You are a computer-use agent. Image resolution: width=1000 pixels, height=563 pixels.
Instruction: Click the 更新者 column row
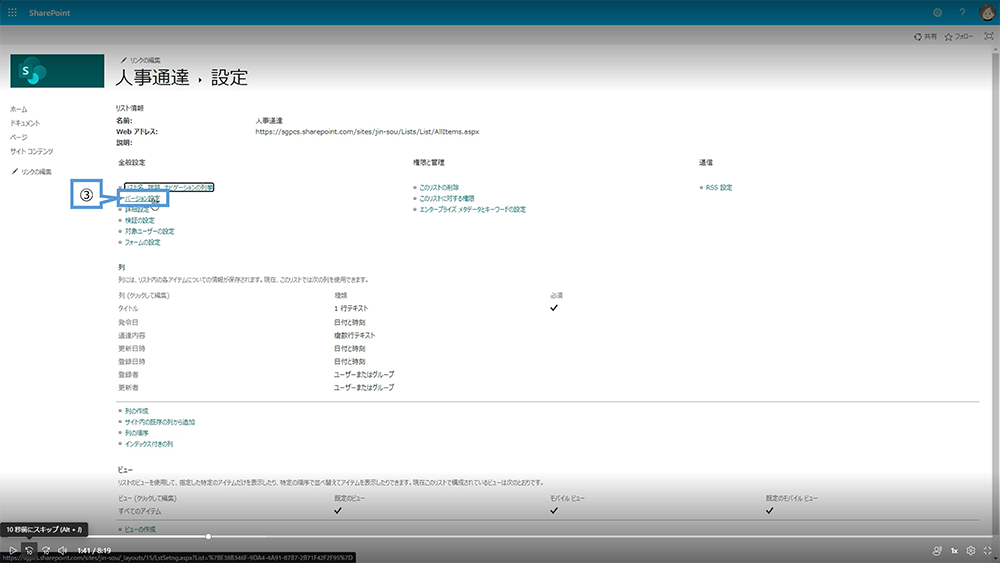coord(128,387)
